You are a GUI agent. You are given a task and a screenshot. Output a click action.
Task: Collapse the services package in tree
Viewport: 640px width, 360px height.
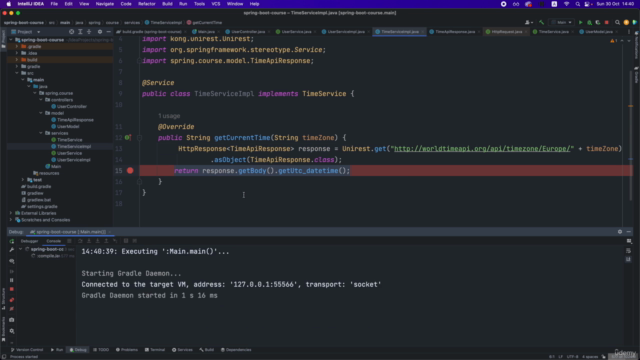point(41,133)
